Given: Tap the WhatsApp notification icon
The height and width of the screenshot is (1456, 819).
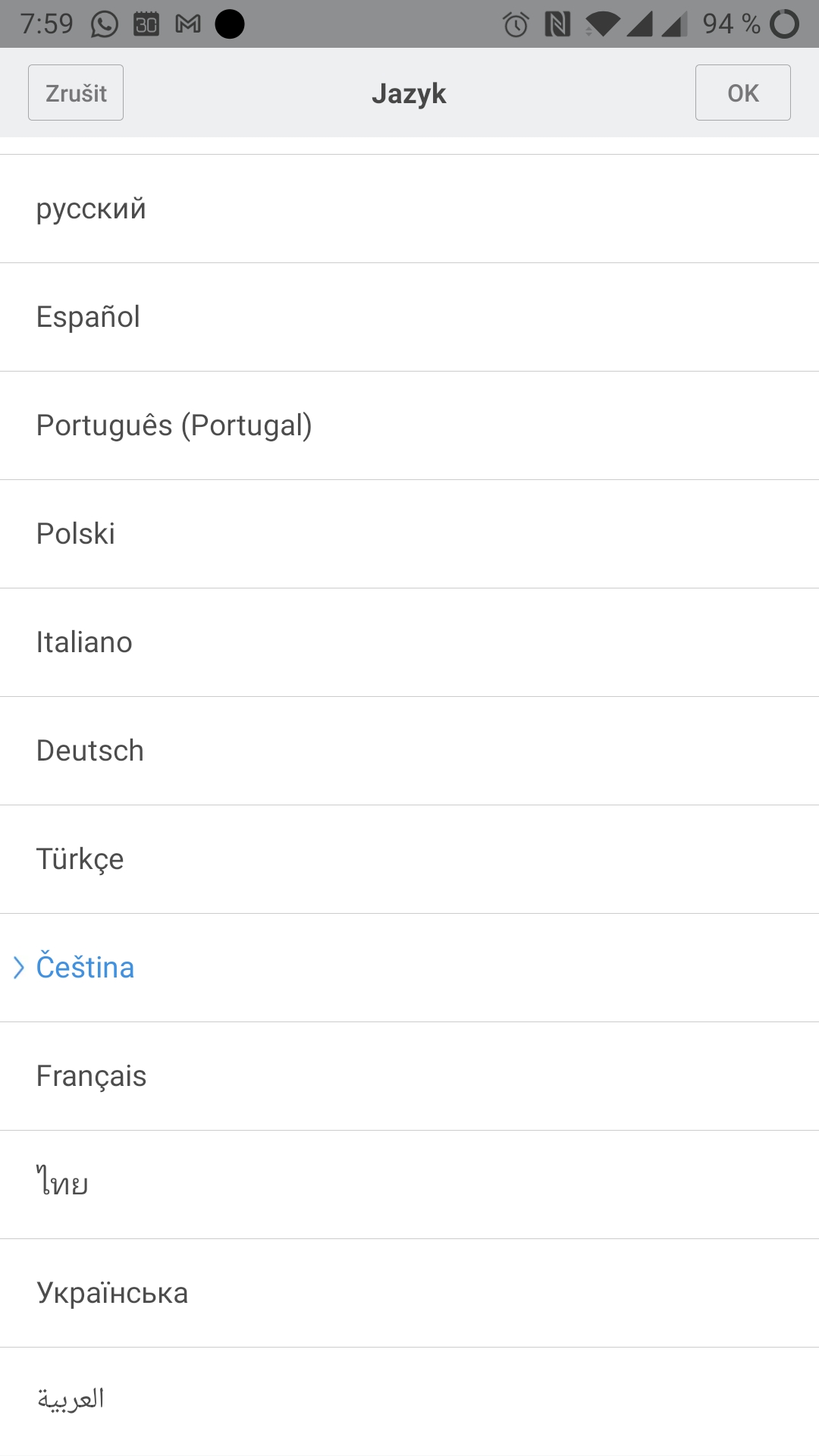Looking at the screenshot, I should click(x=105, y=24).
